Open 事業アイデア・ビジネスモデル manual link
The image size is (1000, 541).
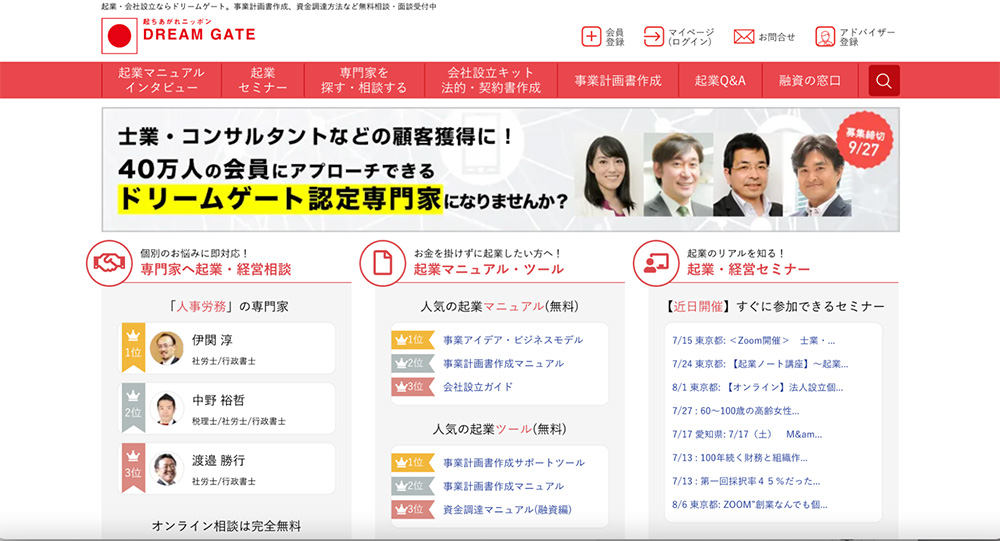tap(513, 340)
